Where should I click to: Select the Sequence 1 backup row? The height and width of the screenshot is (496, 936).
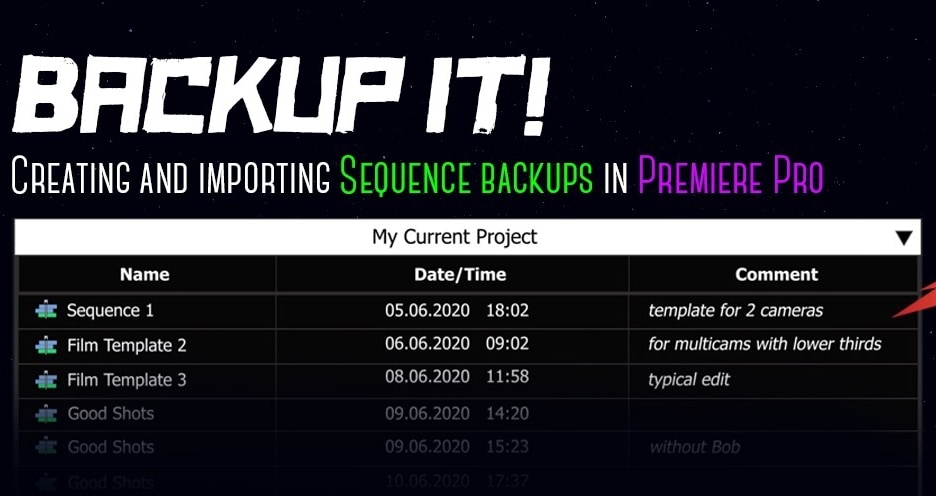[x=110, y=311]
